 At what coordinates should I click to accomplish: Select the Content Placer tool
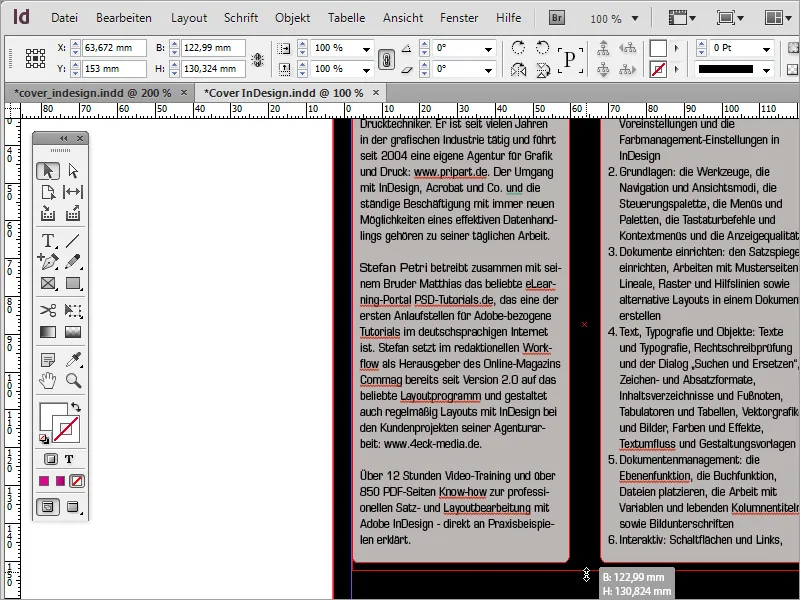(73, 213)
